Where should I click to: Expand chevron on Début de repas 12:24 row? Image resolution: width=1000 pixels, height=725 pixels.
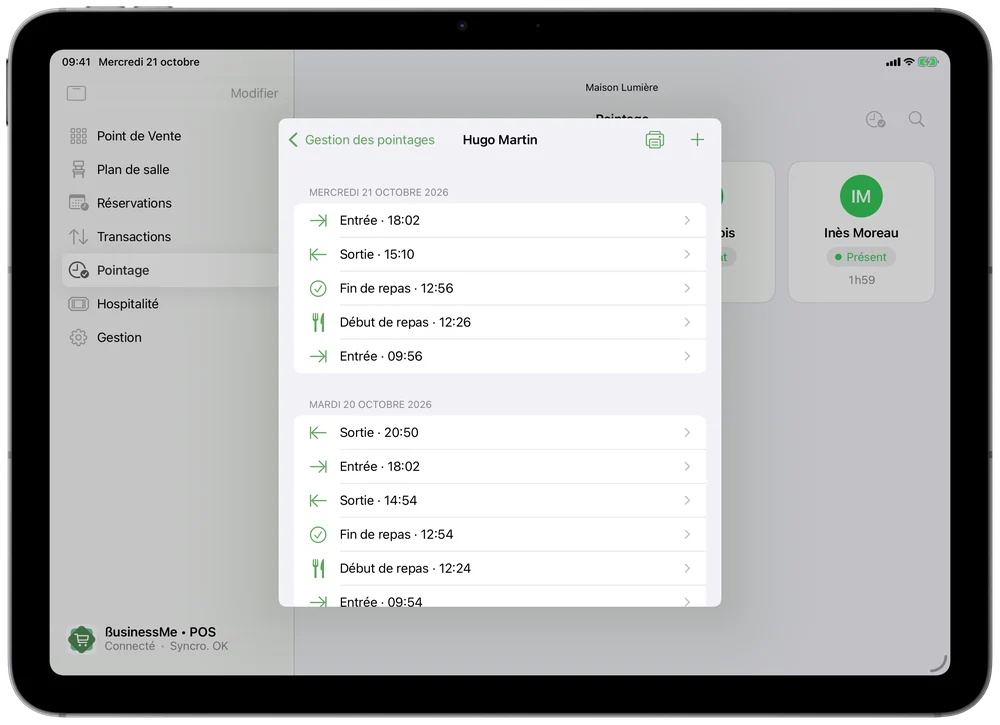[687, 568]
